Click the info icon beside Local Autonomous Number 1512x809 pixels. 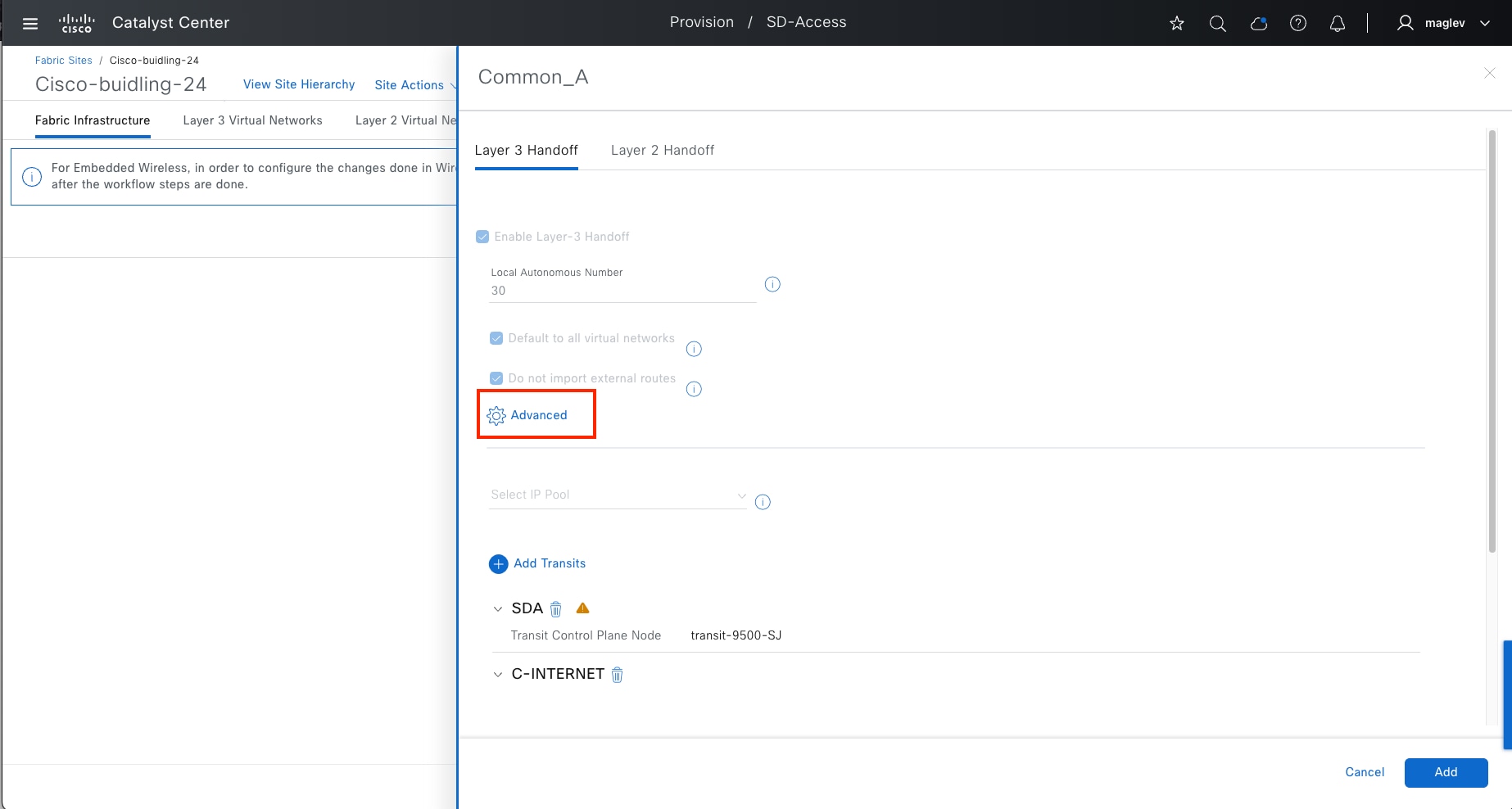click(x=772, y=284)
